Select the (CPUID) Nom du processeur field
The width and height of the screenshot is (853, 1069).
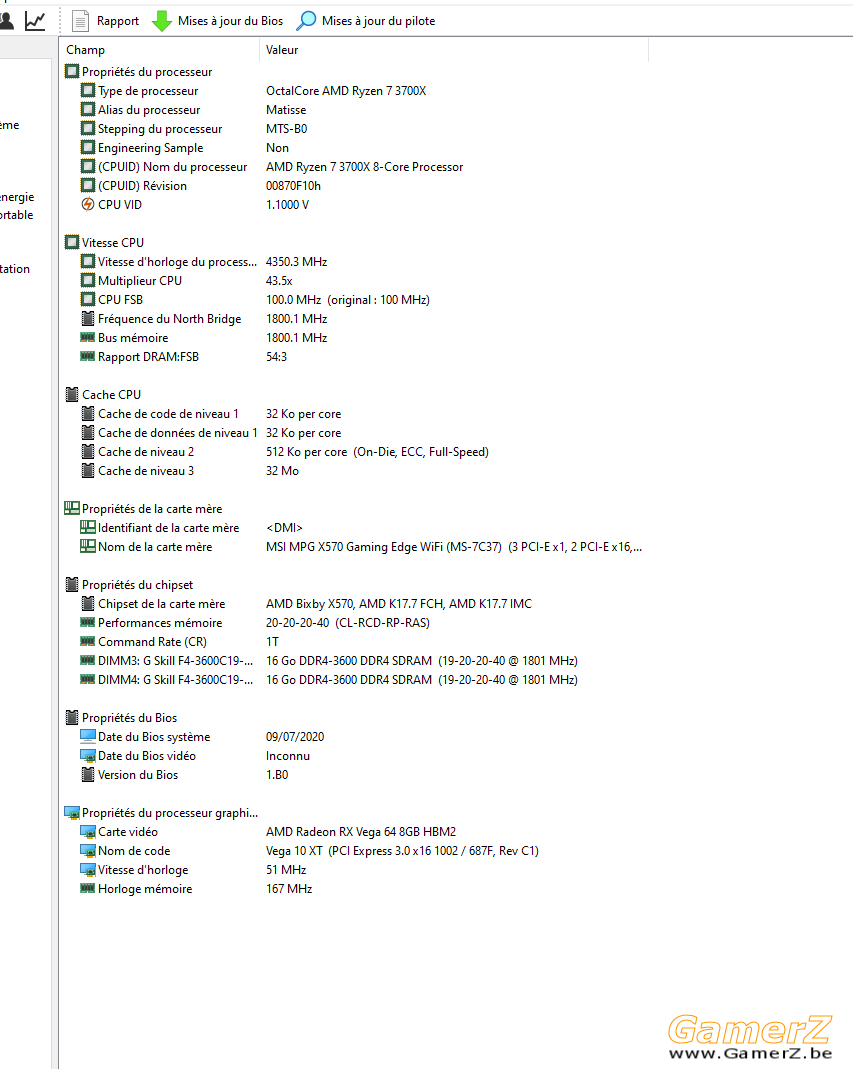pos(173,167)
